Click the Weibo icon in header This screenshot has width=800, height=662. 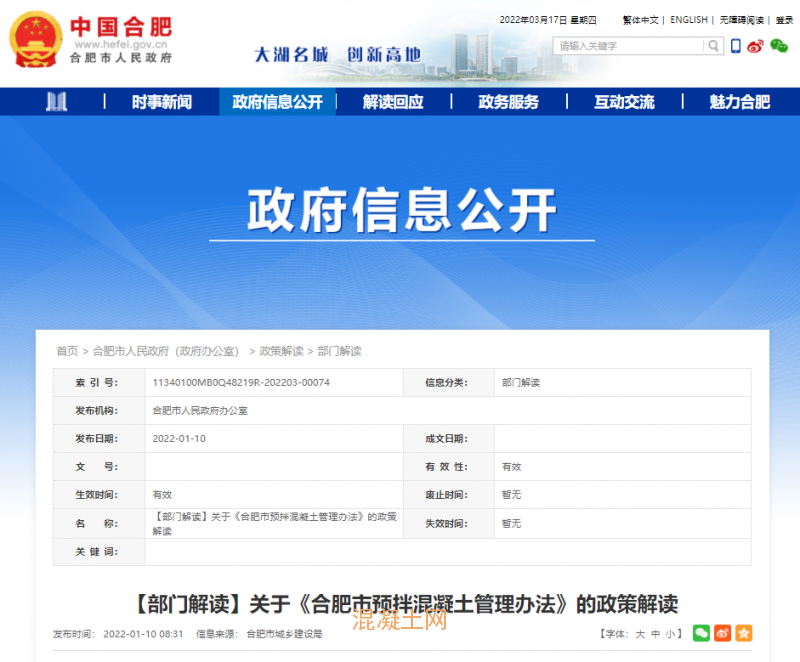755,46
